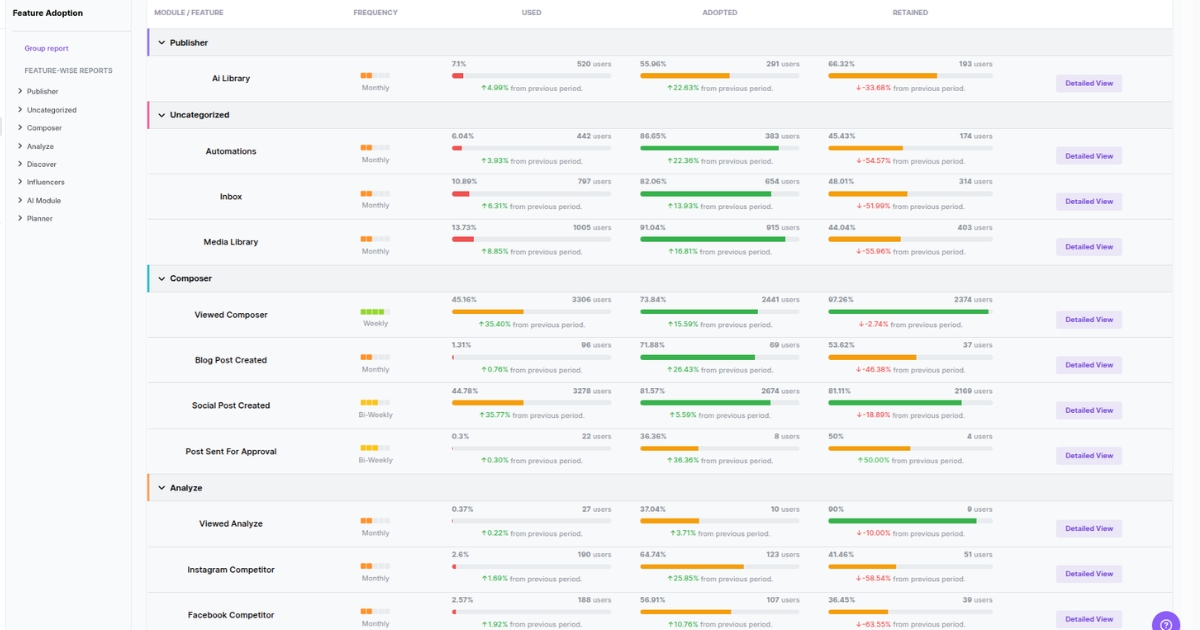Select the Inbox feature row

[230, 196]
